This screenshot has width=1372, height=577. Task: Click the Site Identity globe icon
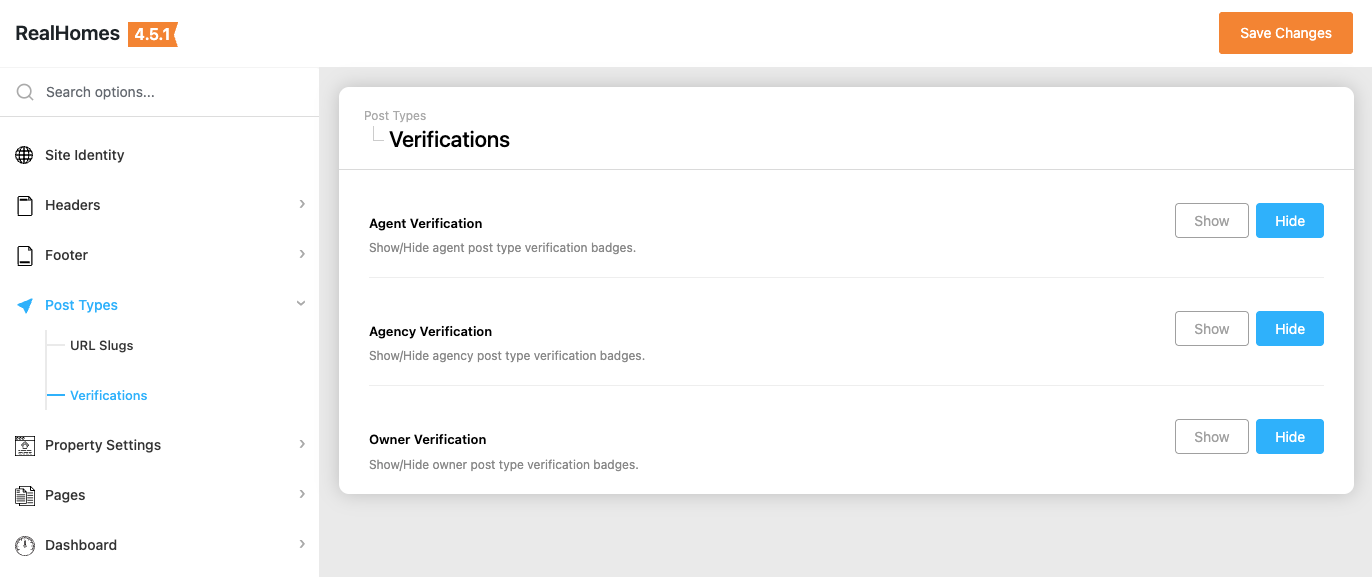[x=25, y=155]
